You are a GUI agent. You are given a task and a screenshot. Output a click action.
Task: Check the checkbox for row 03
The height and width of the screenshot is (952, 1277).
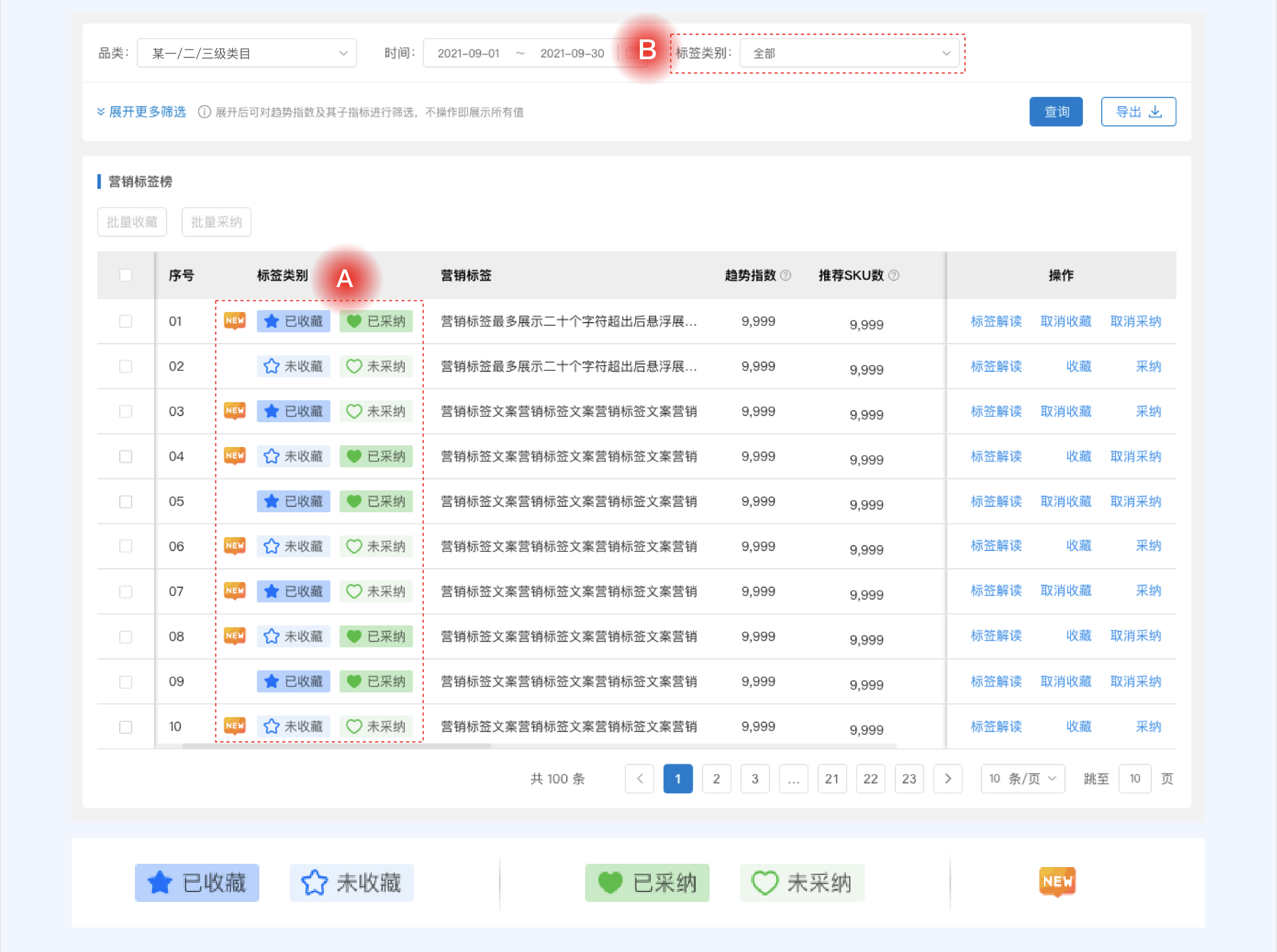[126, 411]
